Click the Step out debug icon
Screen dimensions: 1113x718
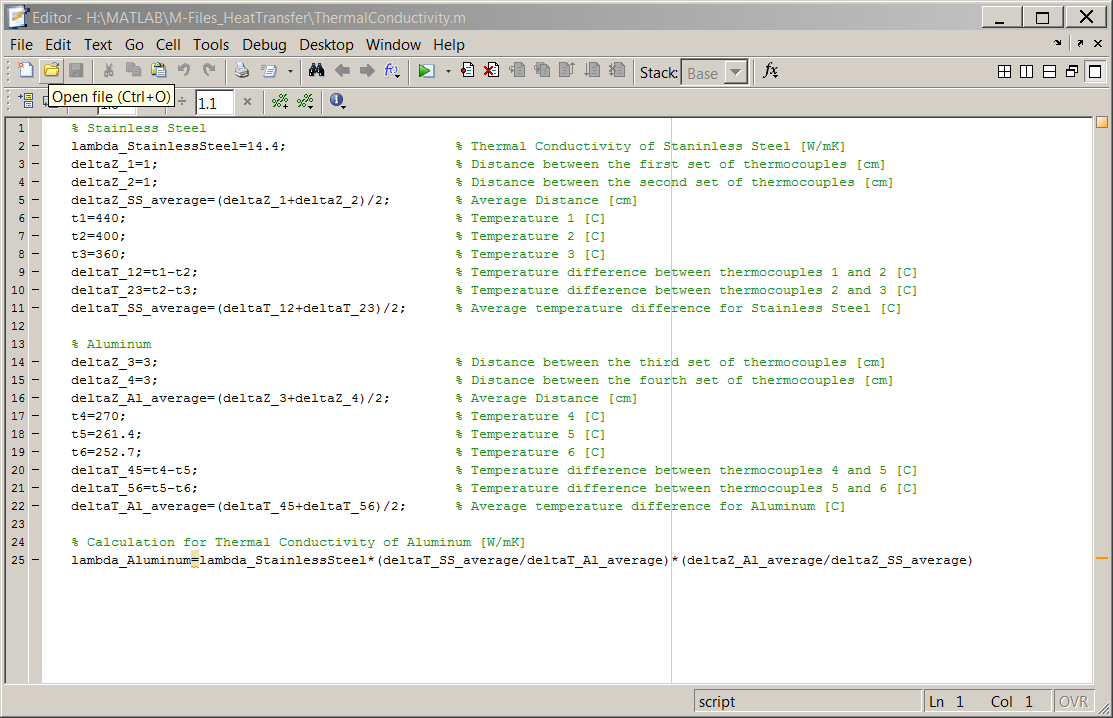point(567,70)
